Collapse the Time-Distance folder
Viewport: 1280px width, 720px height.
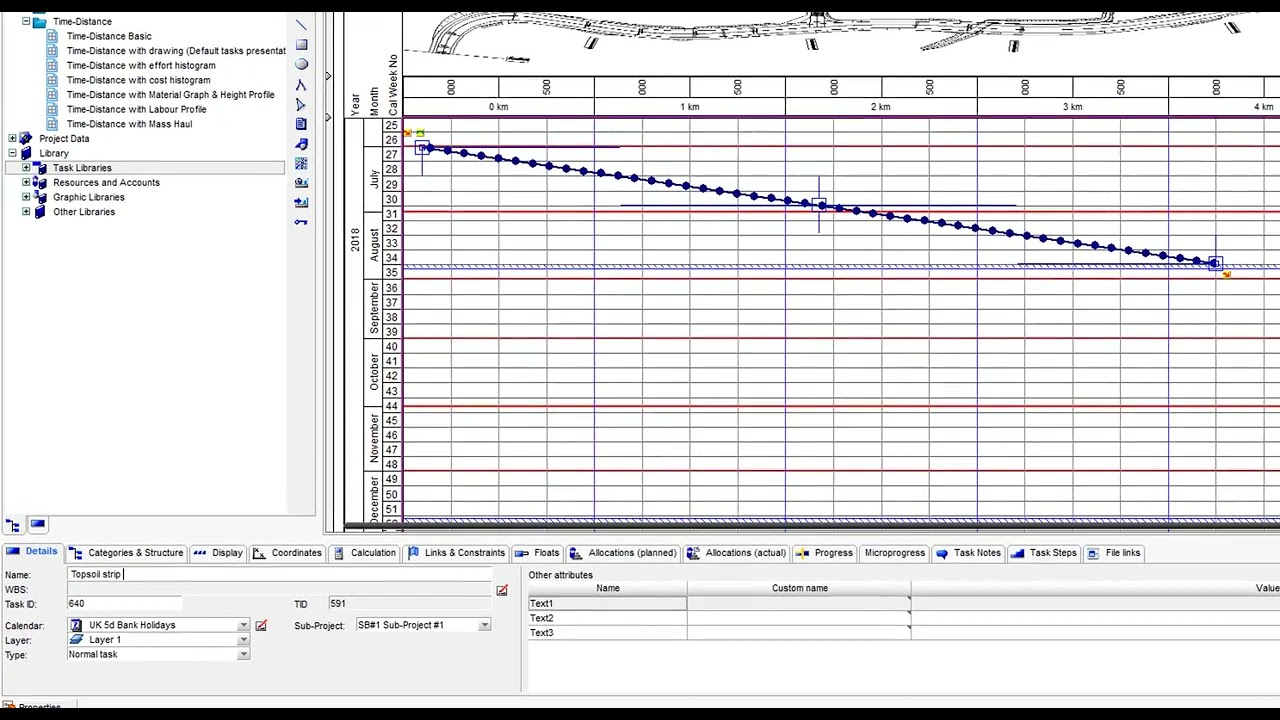pyautogui.click(x=26, y=21)
